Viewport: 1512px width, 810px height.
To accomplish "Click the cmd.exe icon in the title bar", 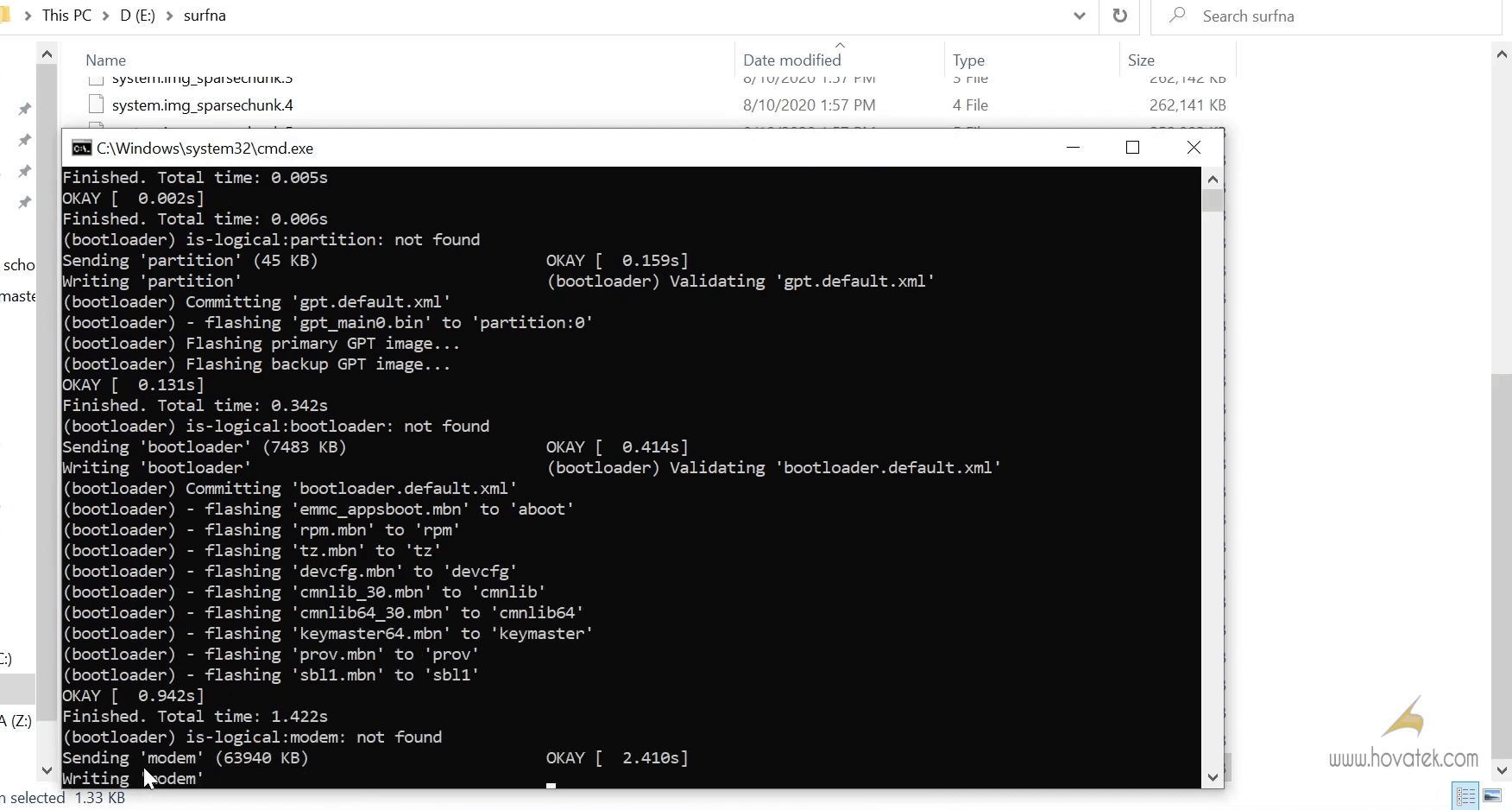I will coord(81,148).
